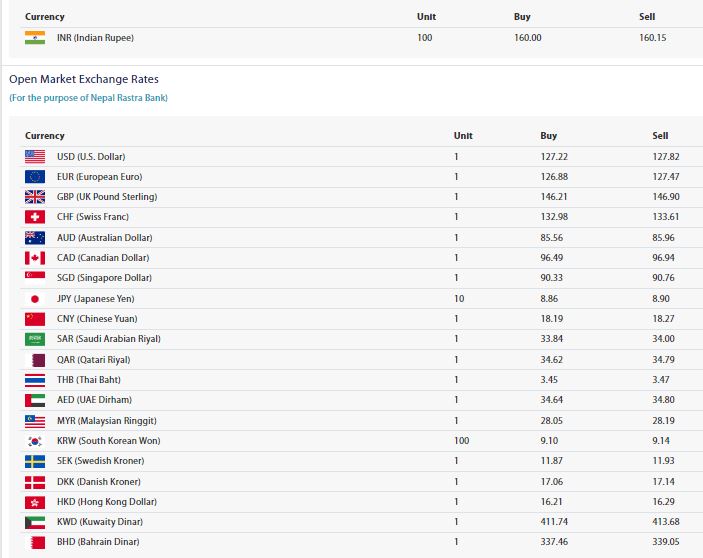This screenshot has height=558, width=703.
Task: Click the Saudi Arabian flag icon
Action: pos(35,339)
